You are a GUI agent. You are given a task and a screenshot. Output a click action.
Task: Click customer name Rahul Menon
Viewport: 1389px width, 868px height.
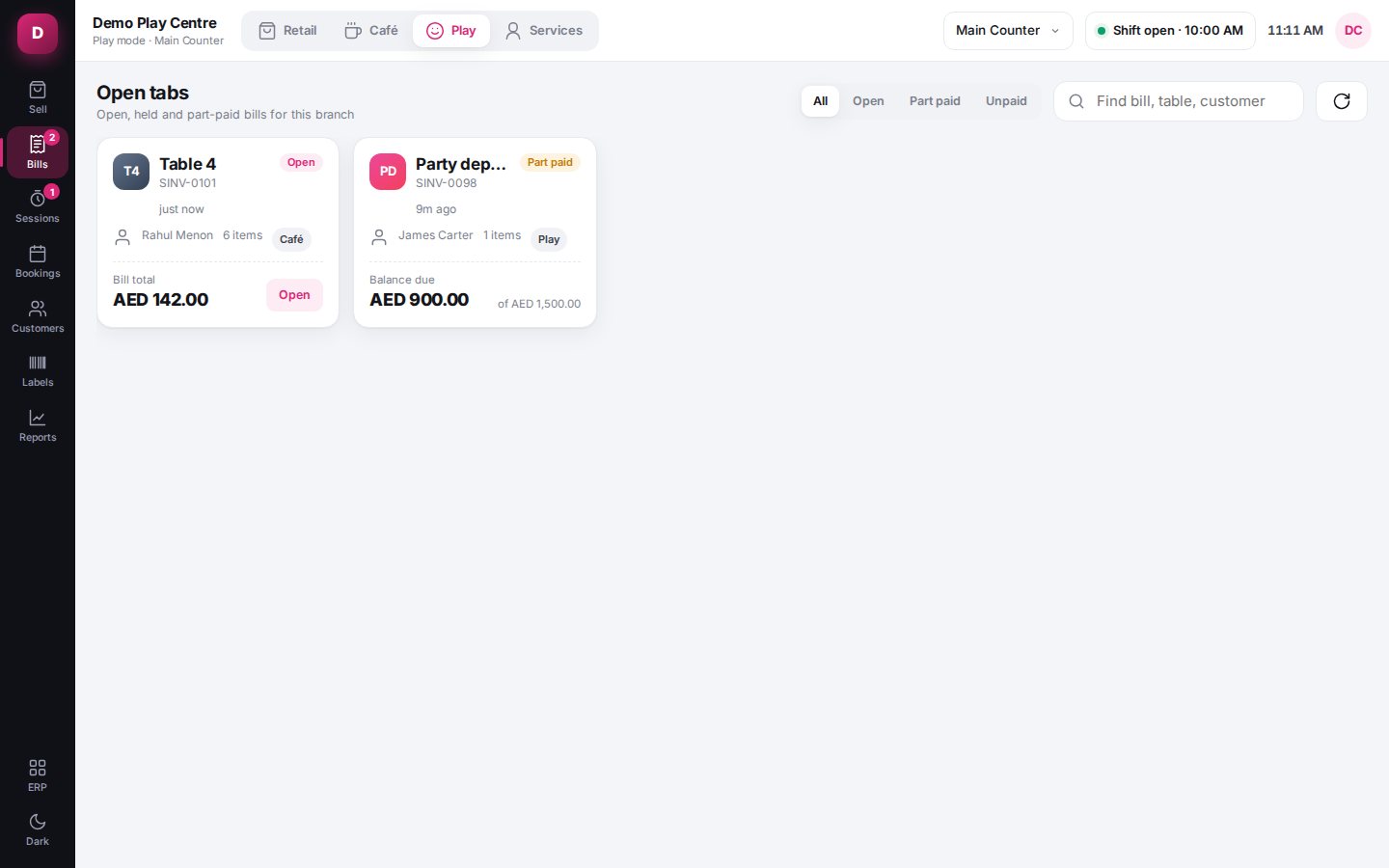pos(177,235)
